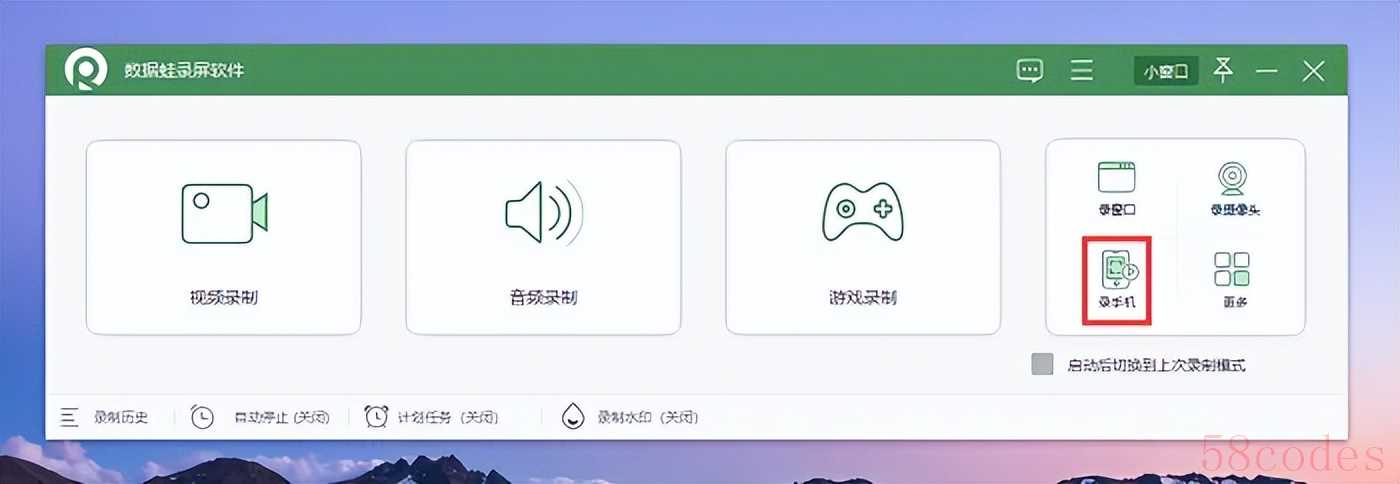Open 录制历史 recording history list

(104, 417)
